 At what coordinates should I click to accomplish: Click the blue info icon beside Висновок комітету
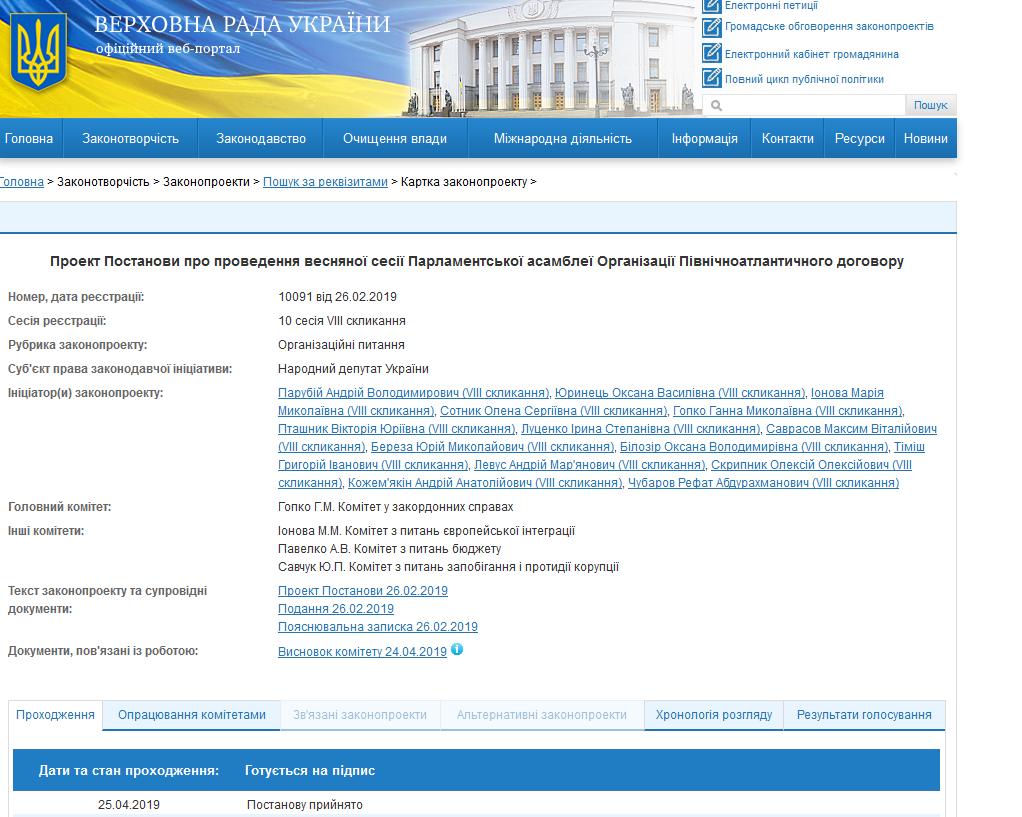(457, 649)
